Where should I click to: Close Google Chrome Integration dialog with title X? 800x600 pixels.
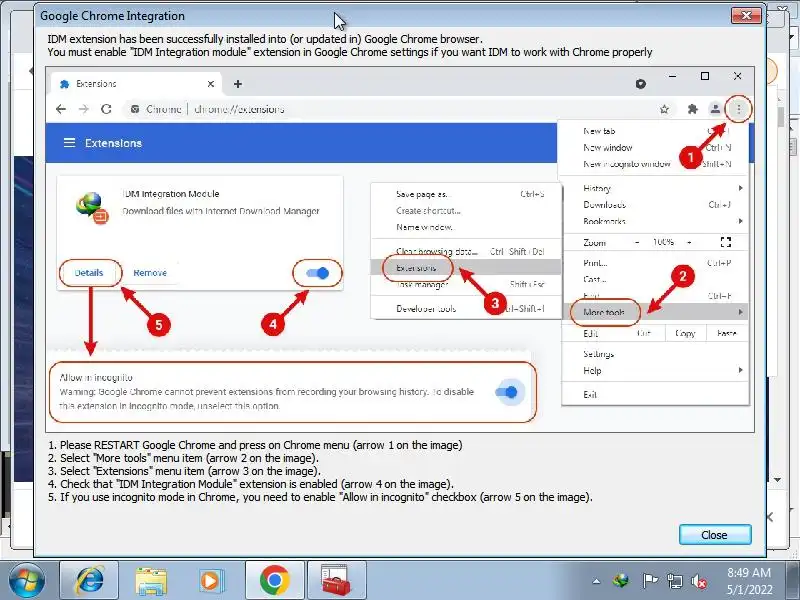pyautogui.click(x=746, y=15)
